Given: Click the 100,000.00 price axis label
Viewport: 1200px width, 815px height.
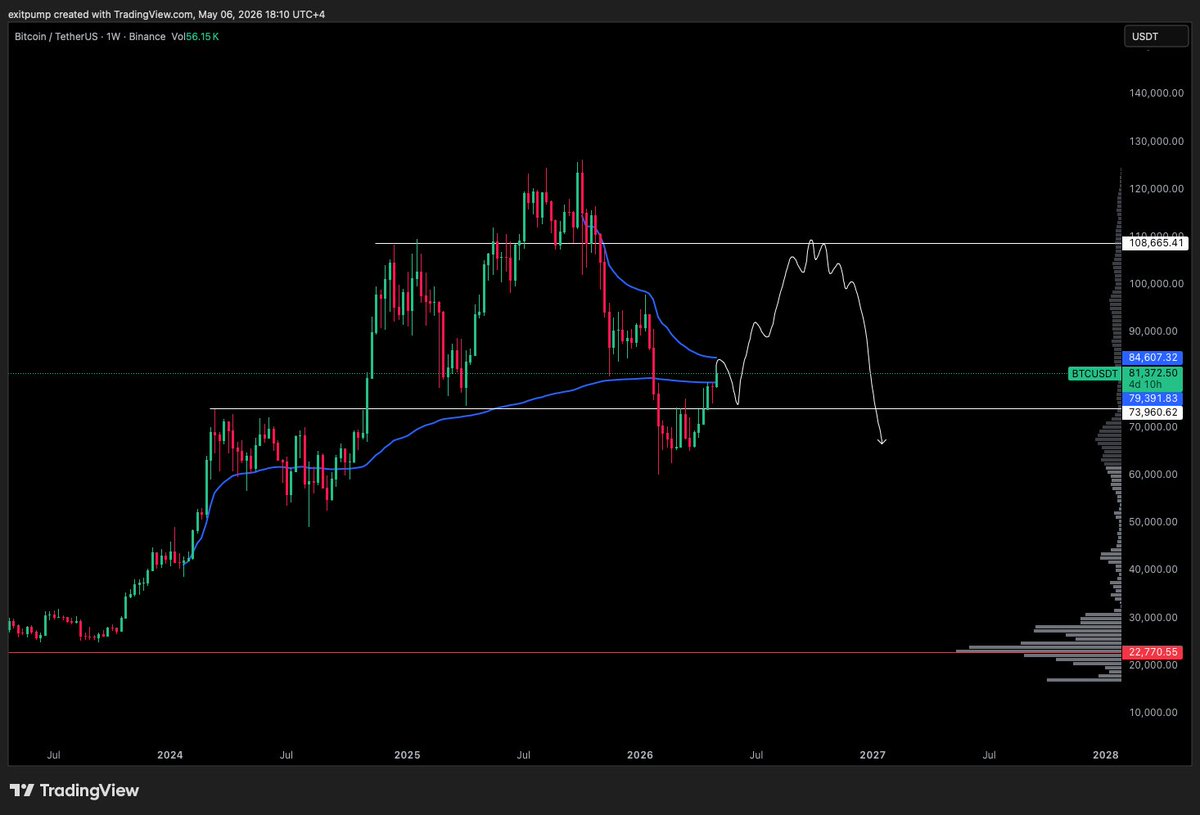Looking at the screenshot, I should tap(1154, 283).
